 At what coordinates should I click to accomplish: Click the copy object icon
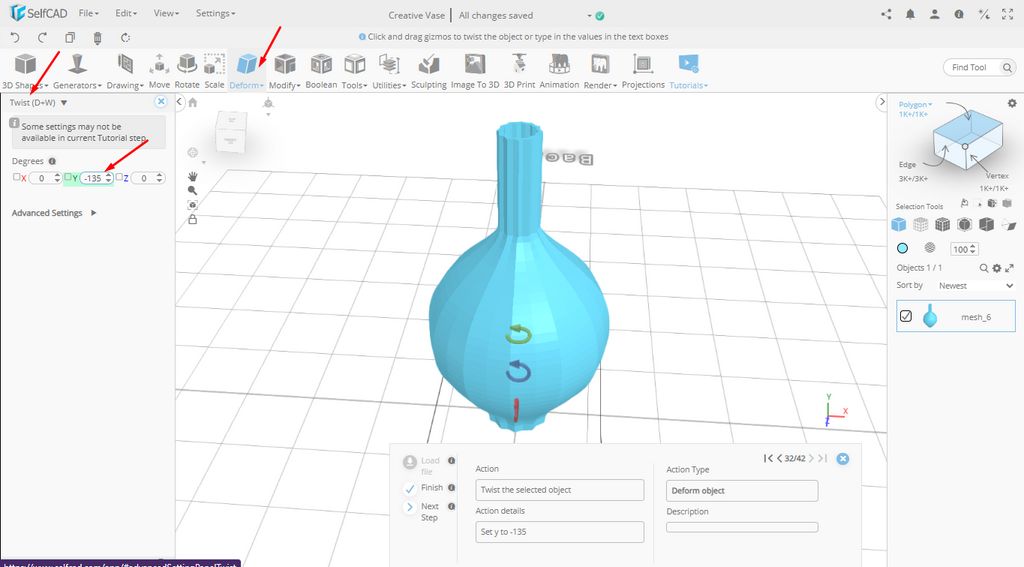pyautogui.click(x=70, y=37)
